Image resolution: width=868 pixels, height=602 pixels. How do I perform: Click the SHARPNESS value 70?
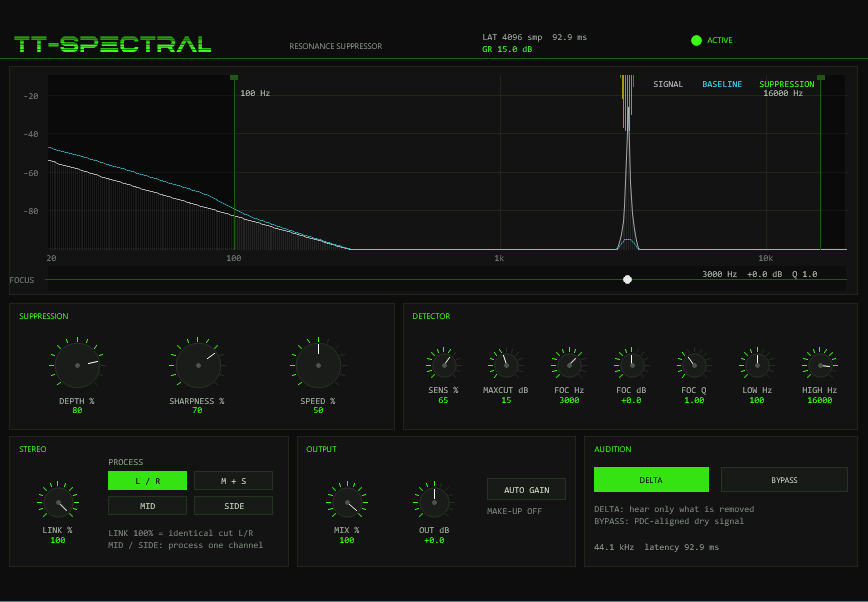tap(197, 410)
